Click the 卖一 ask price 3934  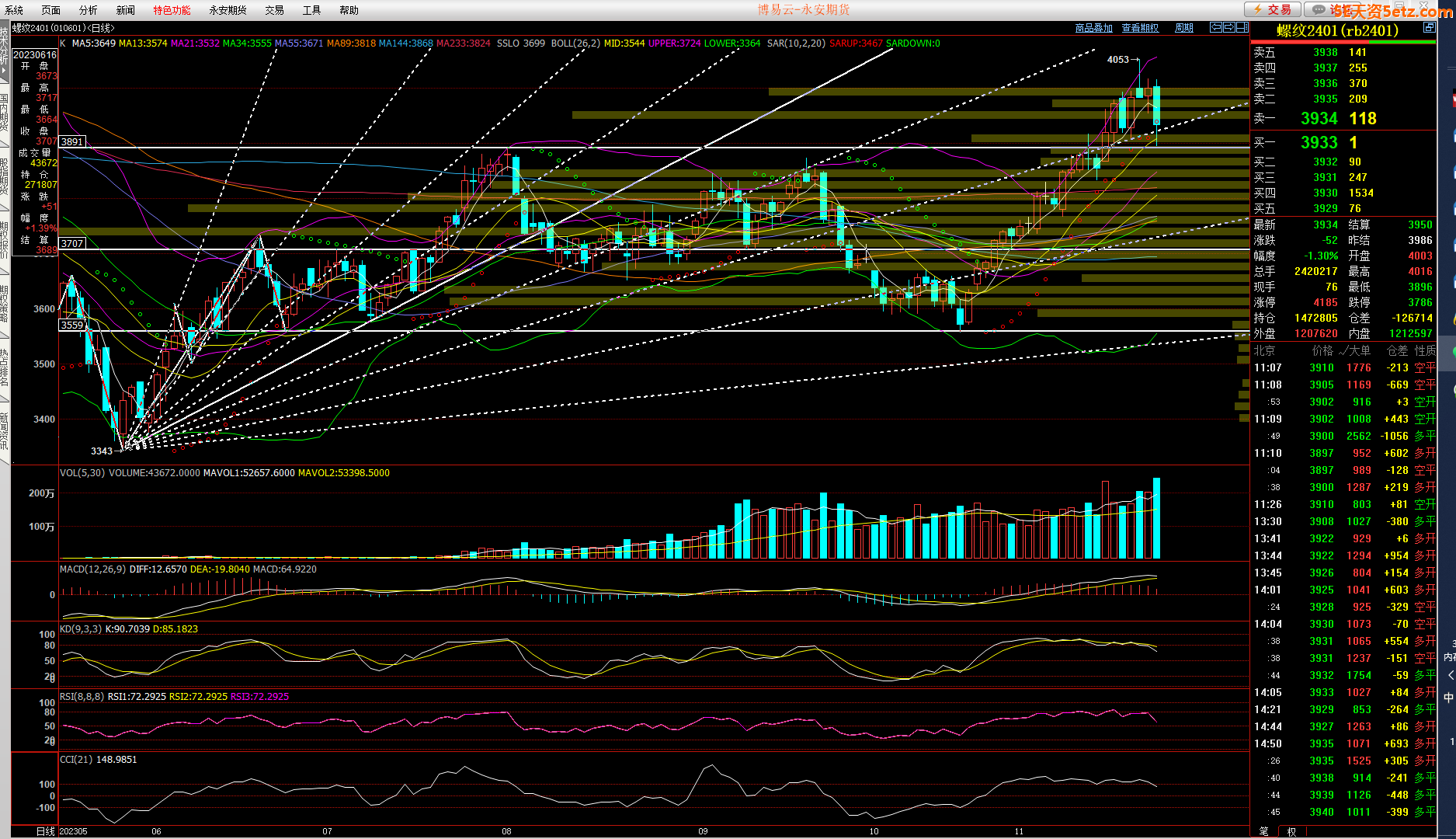coord(1319,118)
